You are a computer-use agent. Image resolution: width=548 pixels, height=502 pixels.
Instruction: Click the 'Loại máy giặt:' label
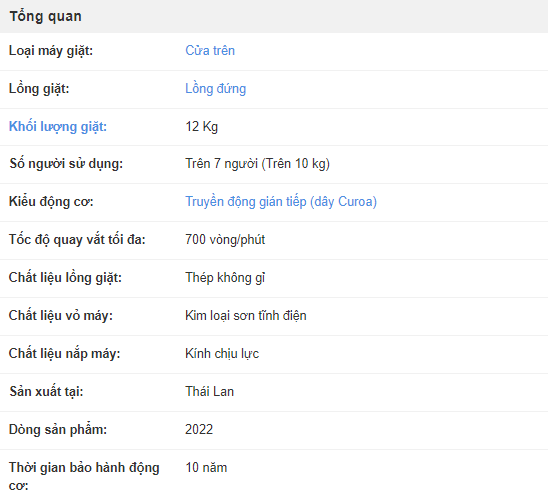coord(51,51)
